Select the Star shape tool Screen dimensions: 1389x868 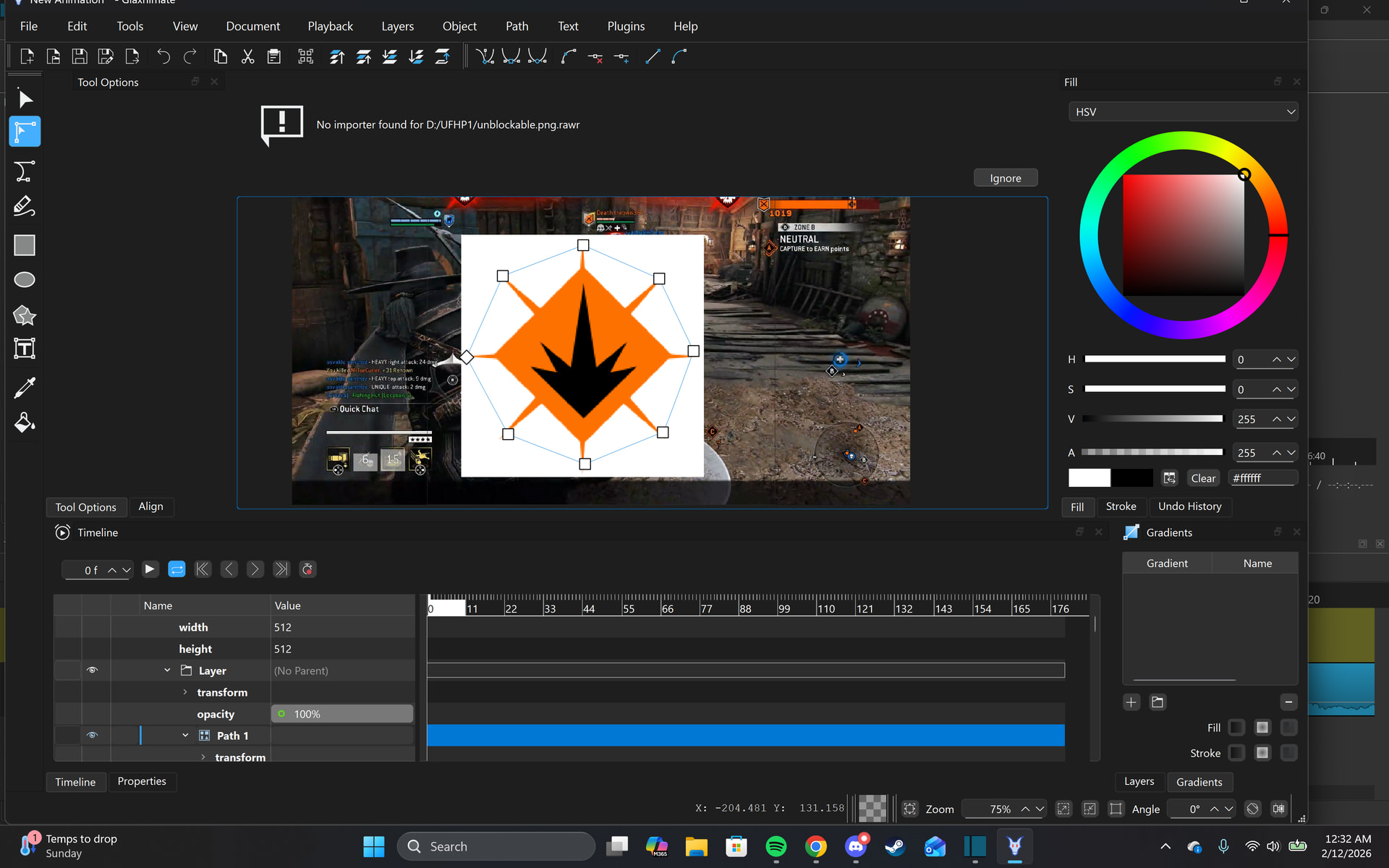coord(25,315)
